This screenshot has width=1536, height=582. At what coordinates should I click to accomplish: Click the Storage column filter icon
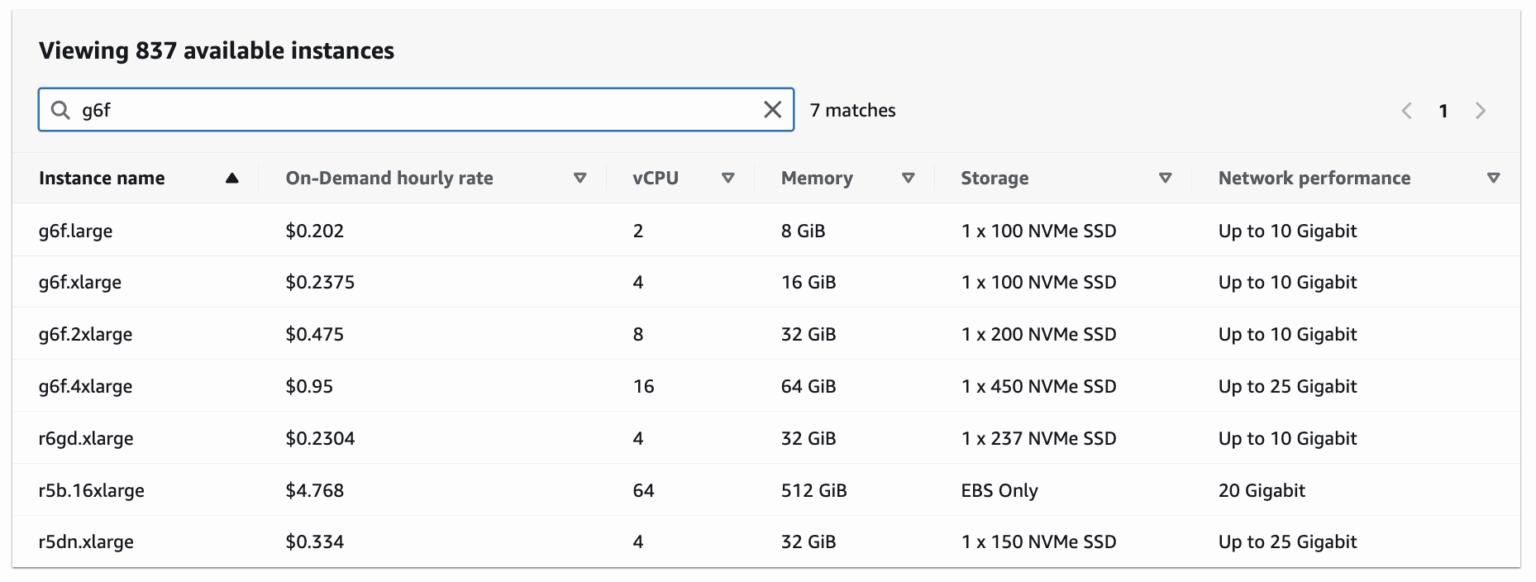pyautogui.click(x=1166, y=177)
